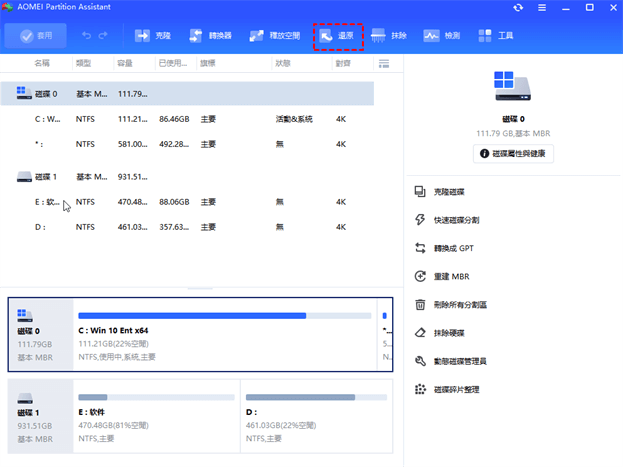Click the 磁碟 1 icon in list row

click(24, 176)
